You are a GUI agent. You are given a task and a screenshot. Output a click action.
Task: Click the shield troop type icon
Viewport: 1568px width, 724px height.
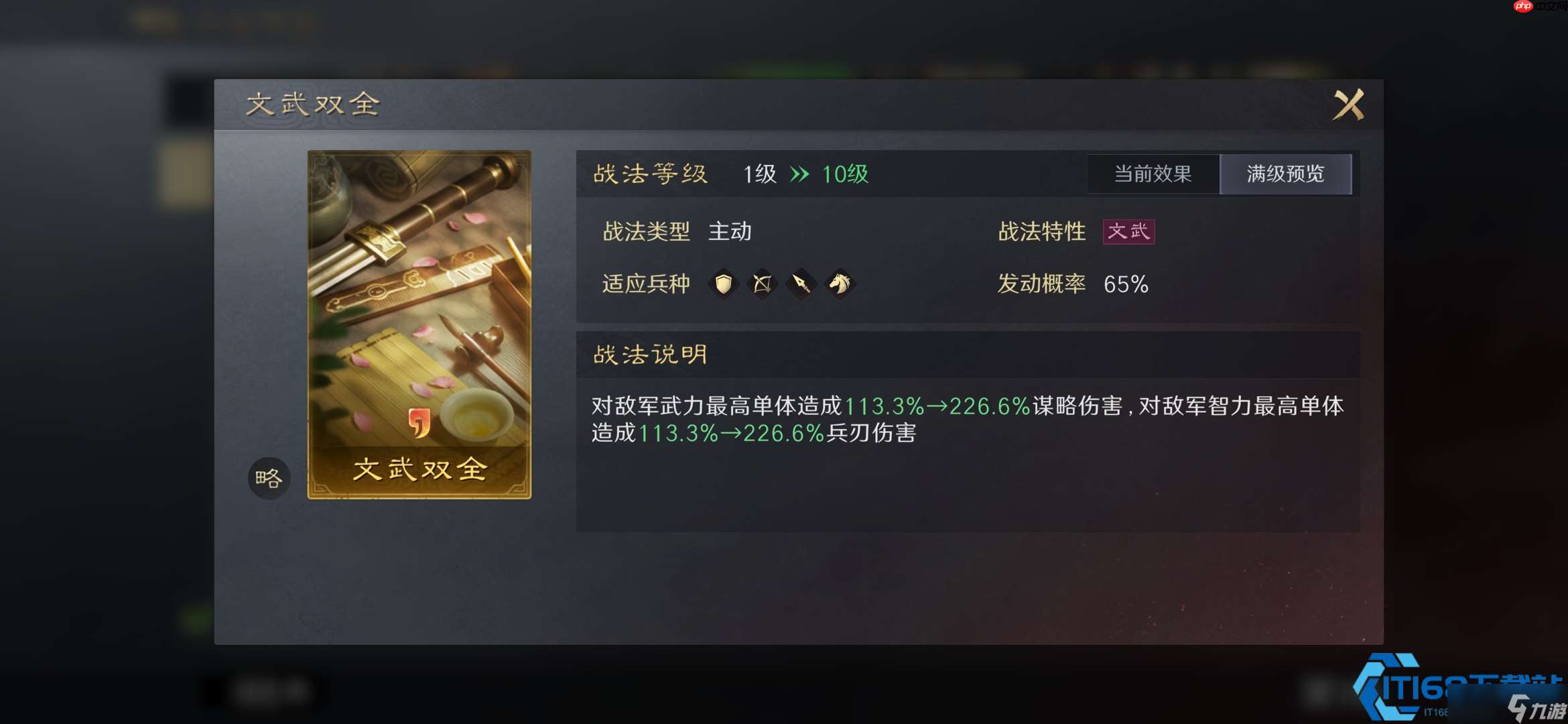click(724, 284)
